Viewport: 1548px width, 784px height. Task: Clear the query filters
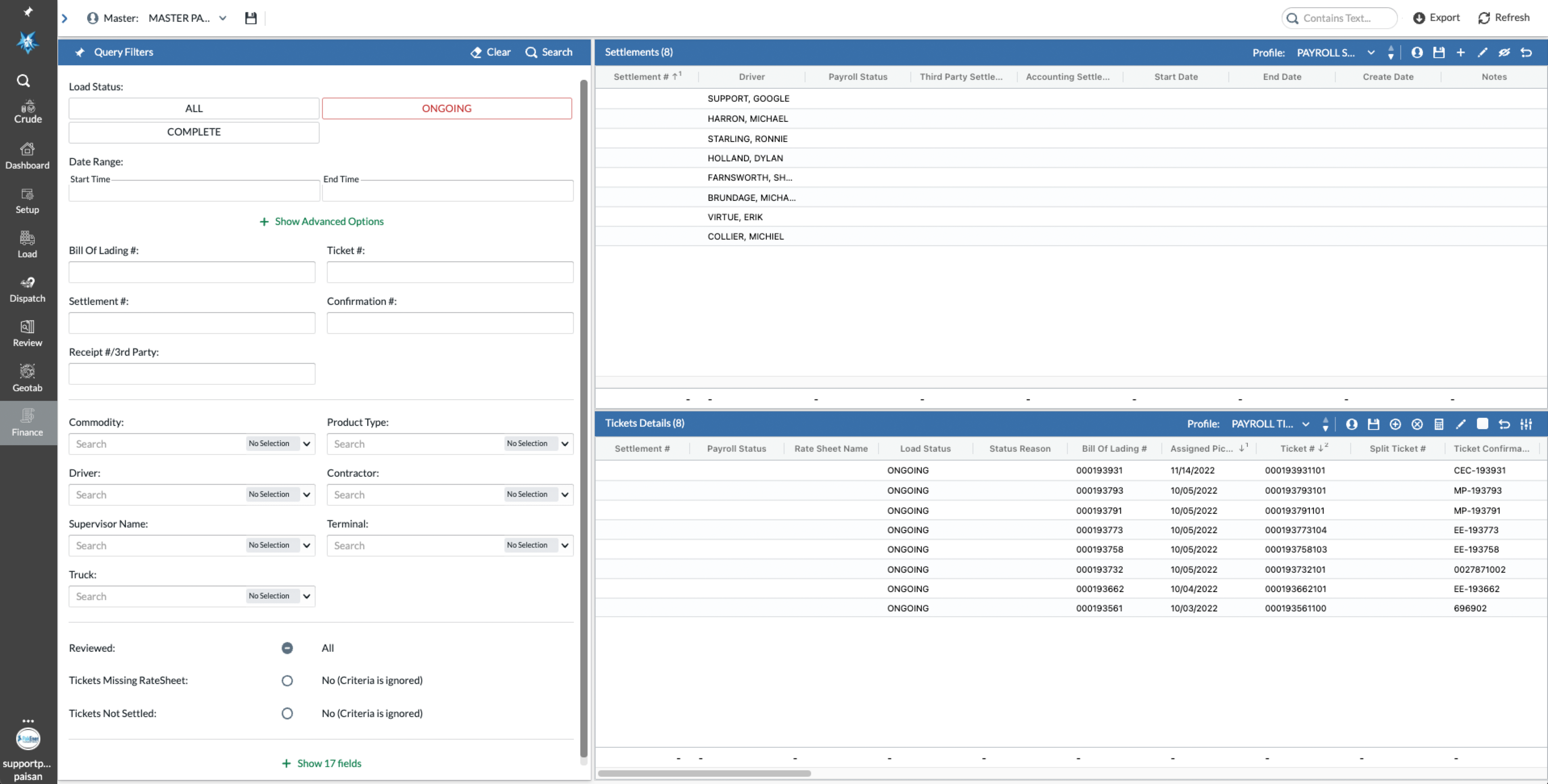point(490,52)
